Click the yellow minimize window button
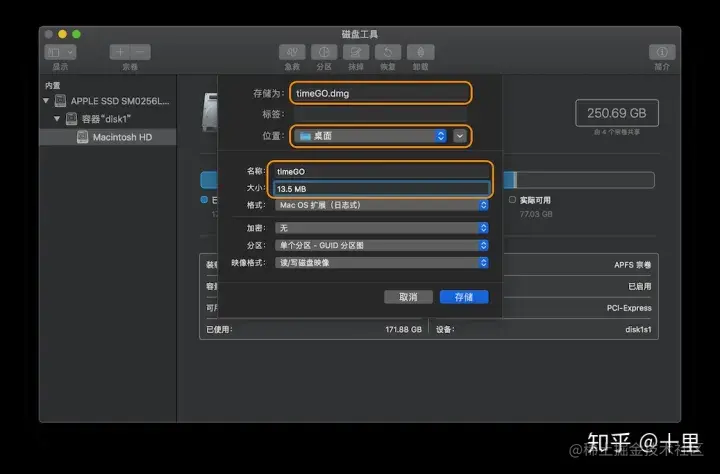 pyautogui.click(x=62, y=34)
